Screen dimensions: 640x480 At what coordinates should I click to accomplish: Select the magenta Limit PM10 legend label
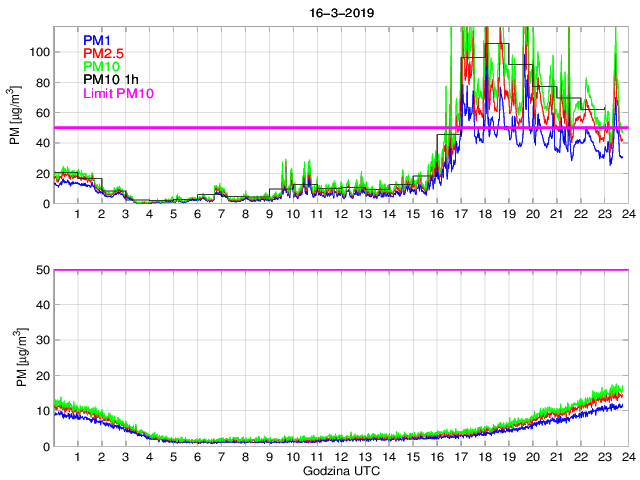coord(119,93)
